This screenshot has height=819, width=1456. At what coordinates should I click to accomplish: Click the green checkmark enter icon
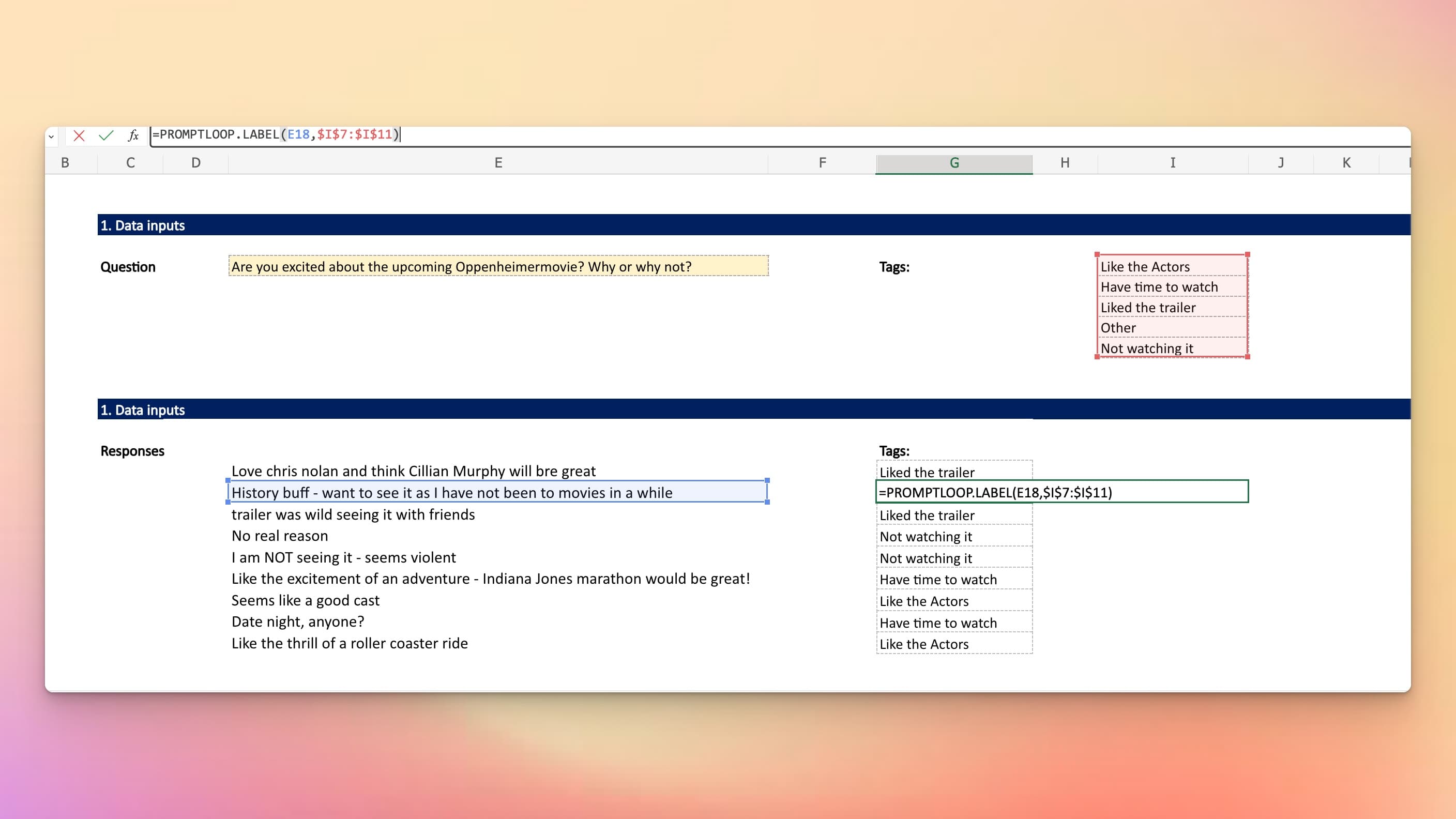105,135
